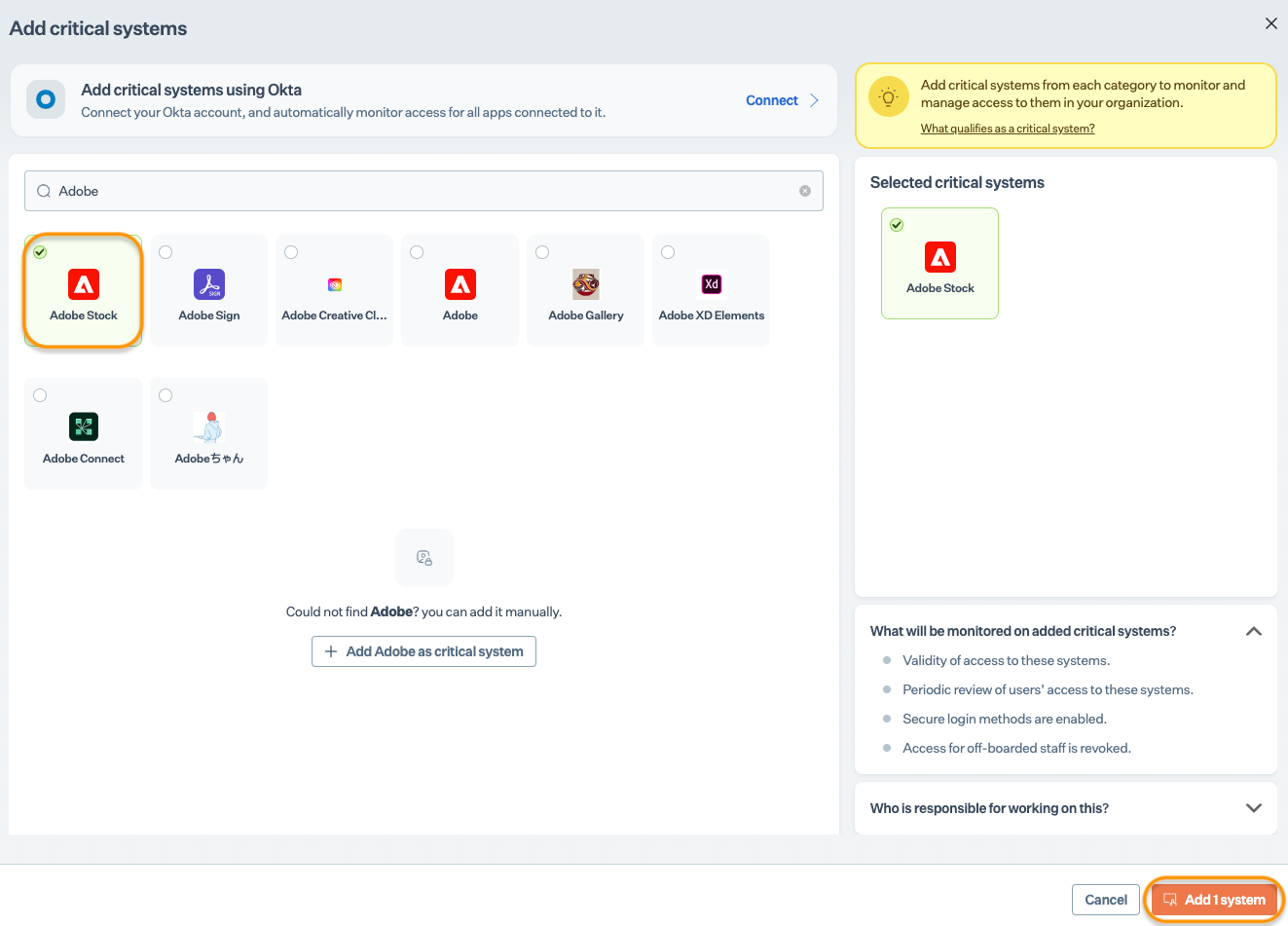Click the Adobe Sign logo icon

point(209,284)
